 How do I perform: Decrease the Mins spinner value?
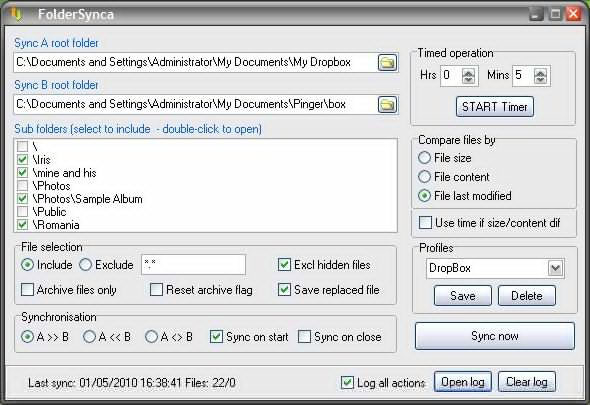(540, 80)
